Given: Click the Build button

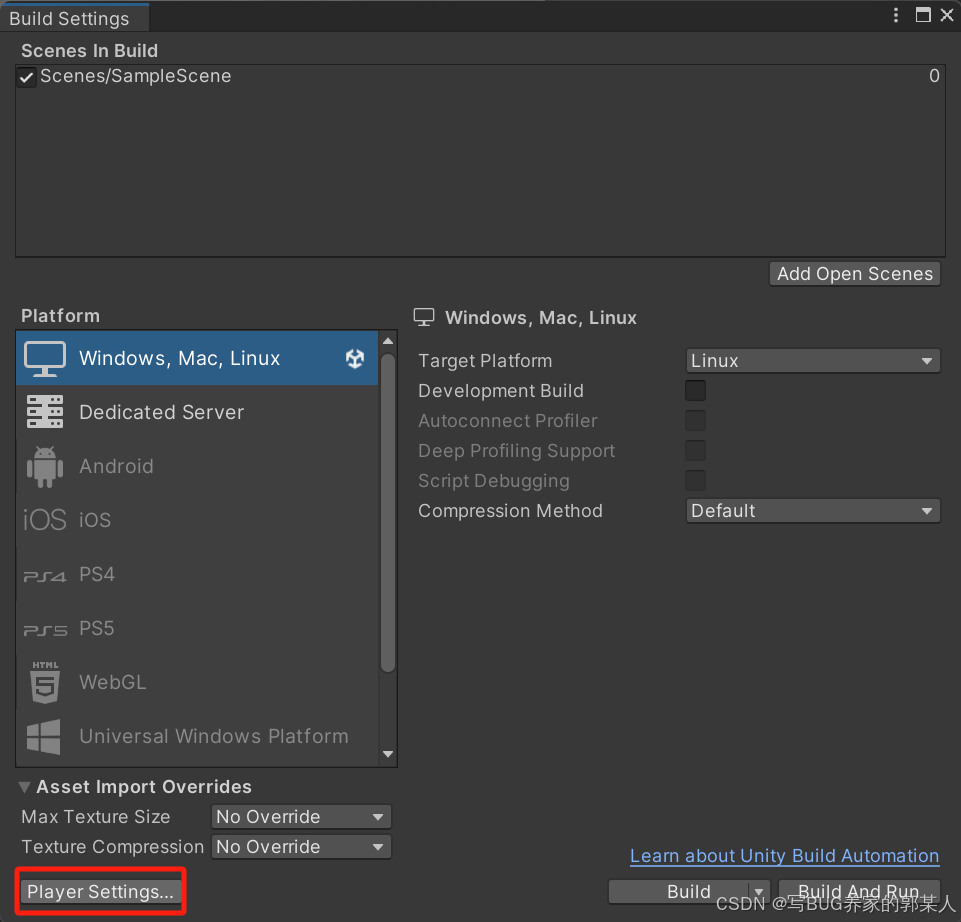Looking at the screenshot, I should coord(680,891).
